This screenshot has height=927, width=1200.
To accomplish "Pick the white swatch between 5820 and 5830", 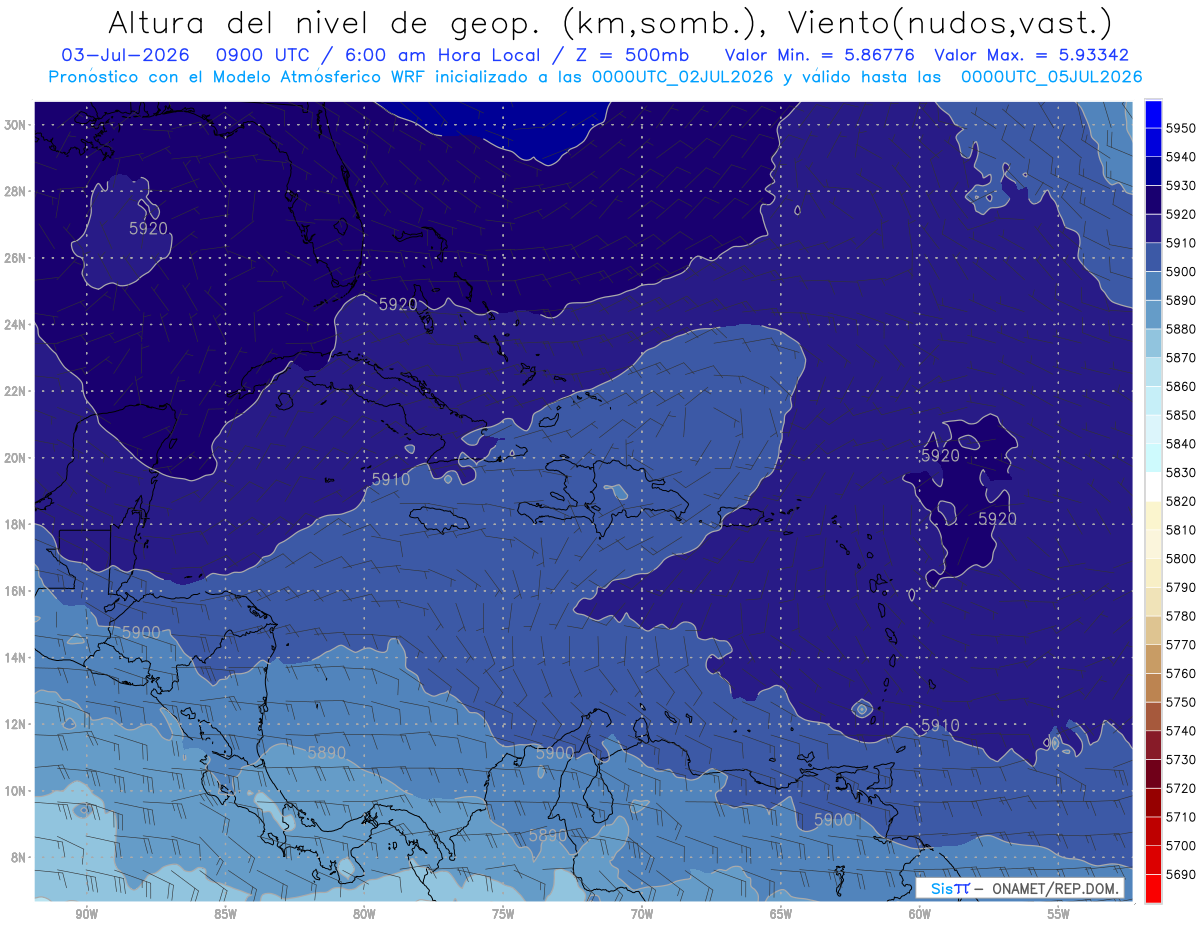I will [x=1153, y=487].
